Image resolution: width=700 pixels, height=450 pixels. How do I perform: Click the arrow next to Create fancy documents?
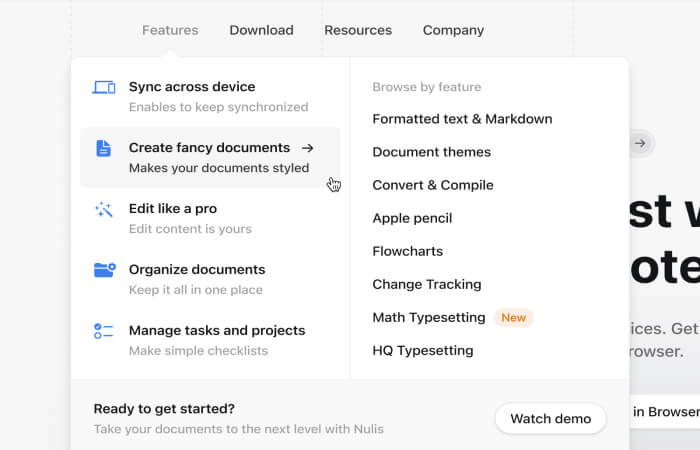(x=308, y=148)
